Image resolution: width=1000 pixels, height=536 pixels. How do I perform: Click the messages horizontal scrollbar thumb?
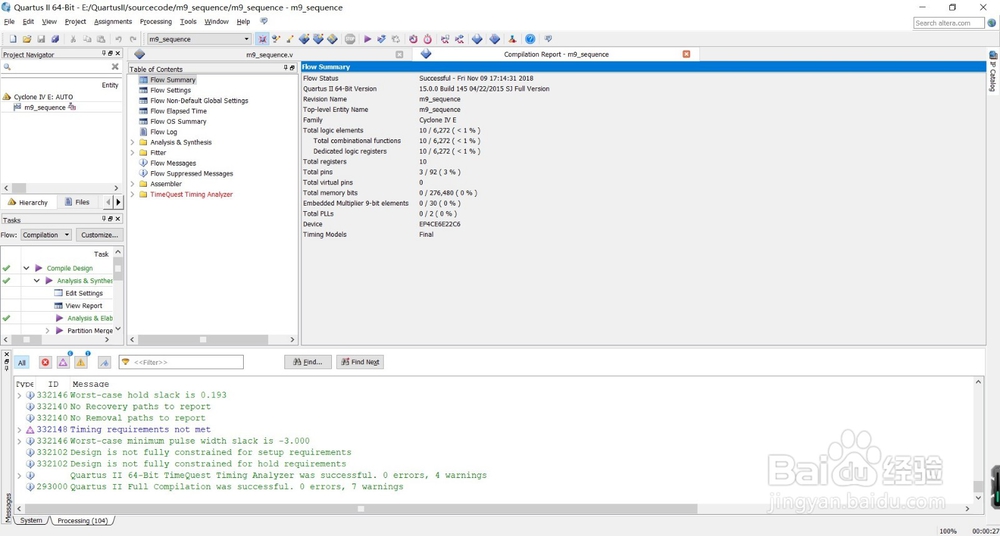360,509
